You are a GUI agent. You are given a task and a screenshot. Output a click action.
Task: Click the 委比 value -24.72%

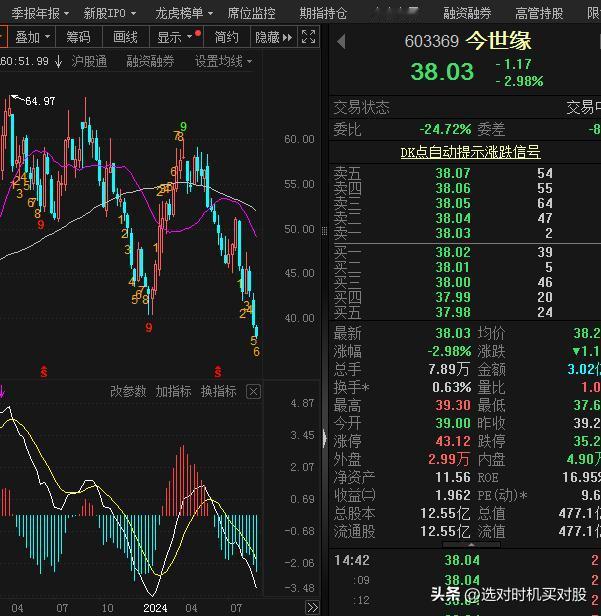(445, 129)
